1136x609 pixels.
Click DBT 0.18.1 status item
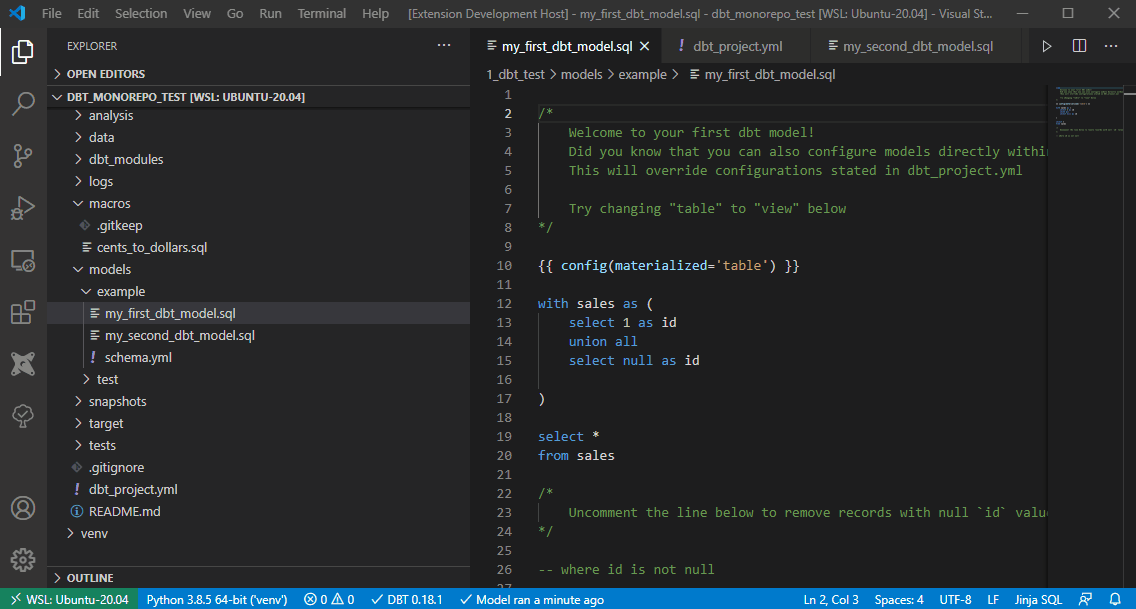[406, 600]
